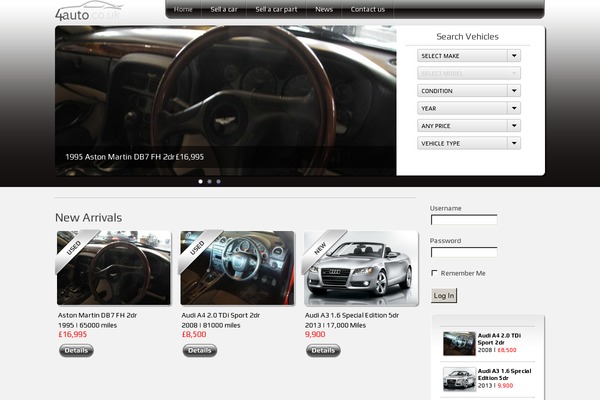The height and width of the screenshot is (400, 600).
Task: Select the first slider pagination dot
Action: click(x=200, y=181)
